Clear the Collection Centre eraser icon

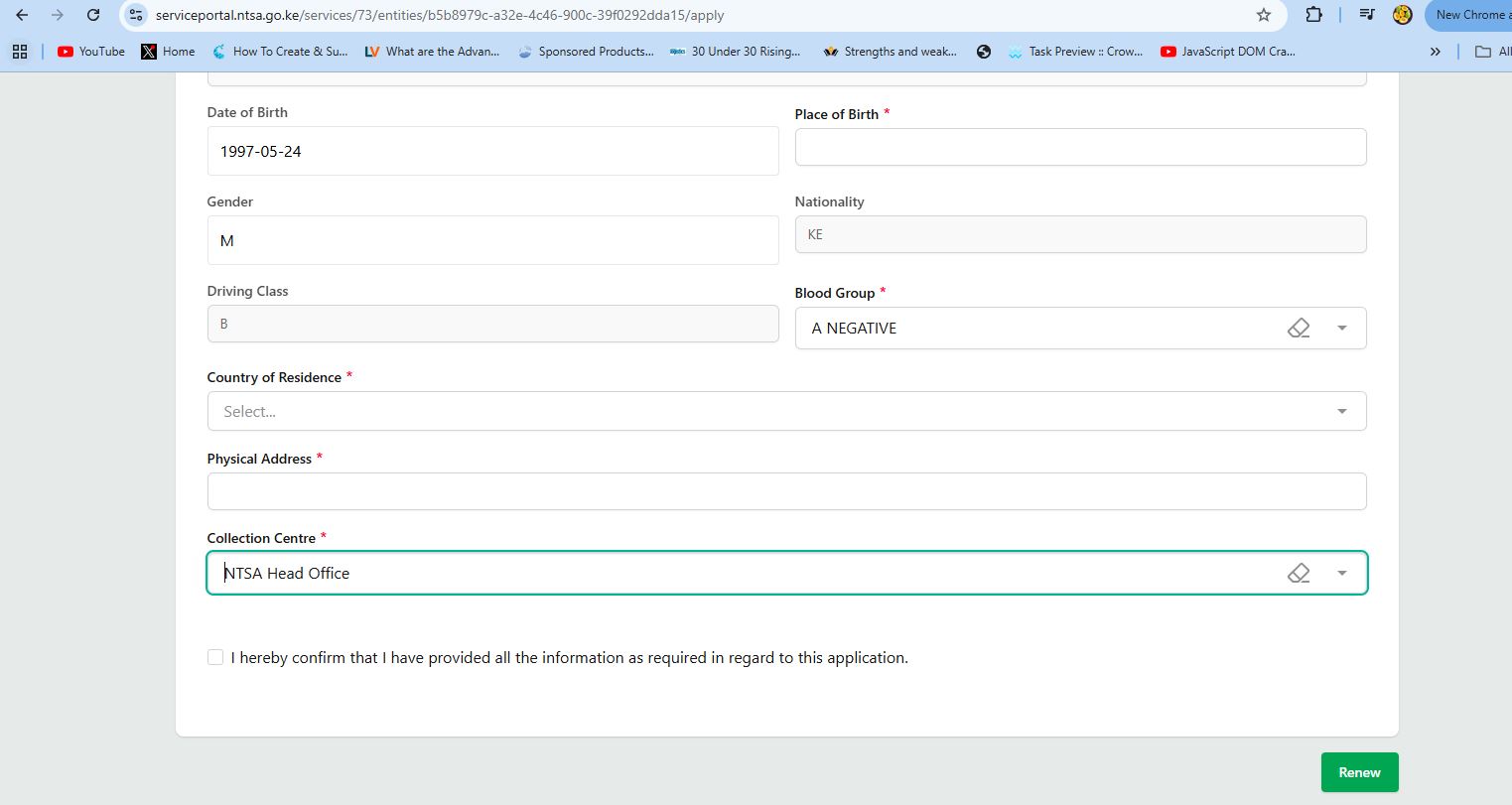pyautogui.click(x=1298, y=573)
